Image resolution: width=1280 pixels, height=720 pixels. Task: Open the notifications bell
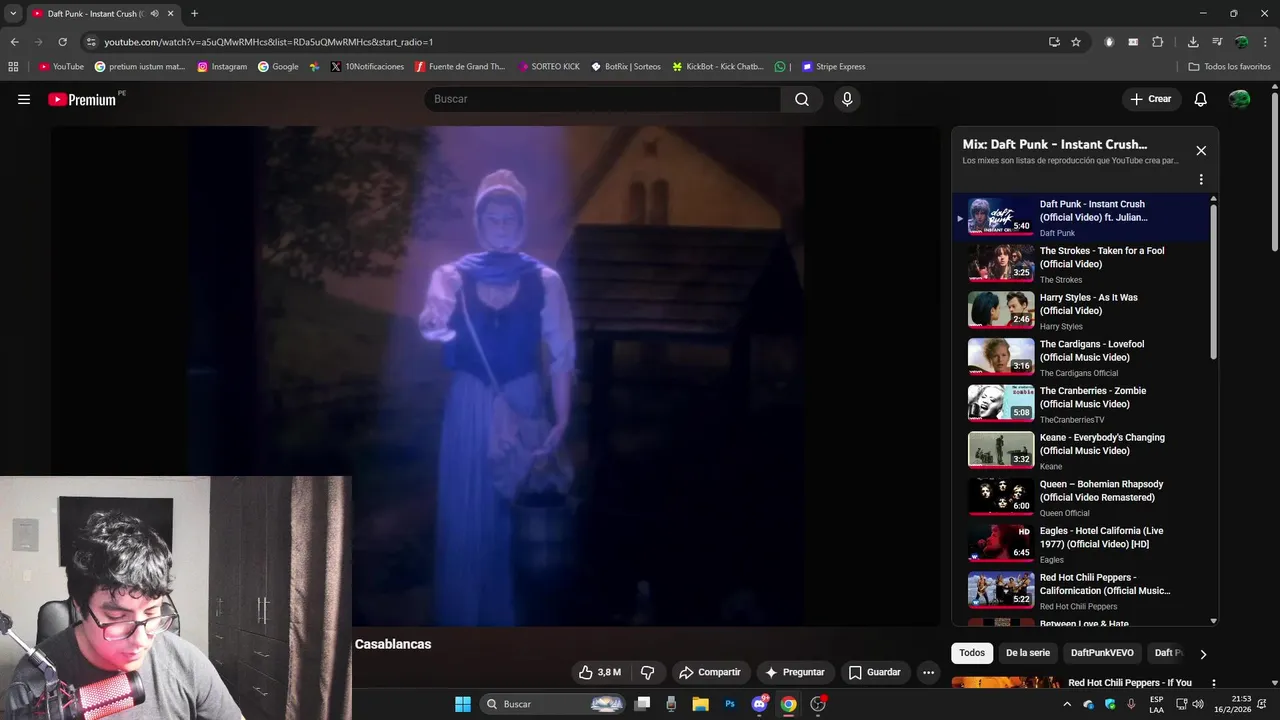(x=1201, y=99)
